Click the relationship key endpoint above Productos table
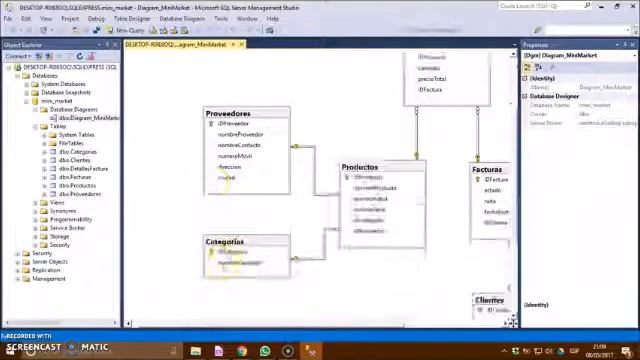Viewport: 640px width, 360px height. [417, 156]
